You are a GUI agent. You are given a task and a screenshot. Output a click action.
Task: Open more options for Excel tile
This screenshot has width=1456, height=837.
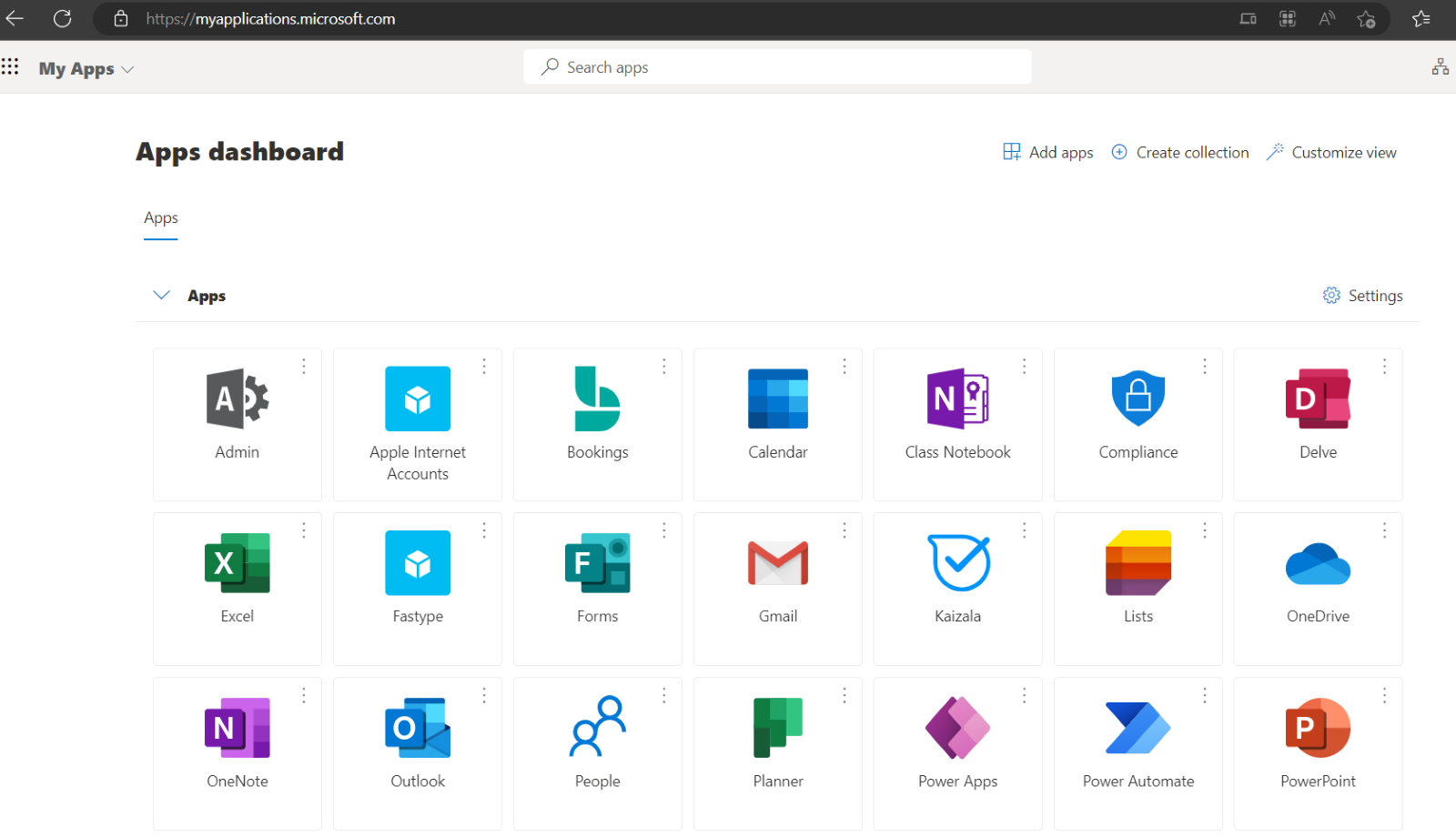[x=304, y=530]
